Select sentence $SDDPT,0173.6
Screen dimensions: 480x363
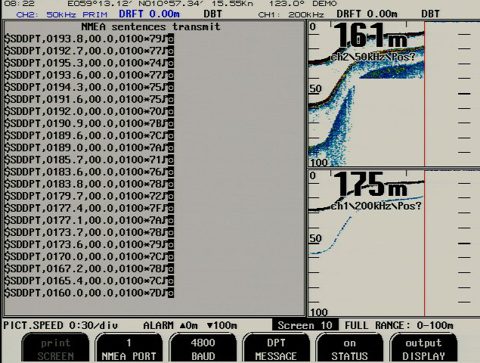(x=89, y=245)
